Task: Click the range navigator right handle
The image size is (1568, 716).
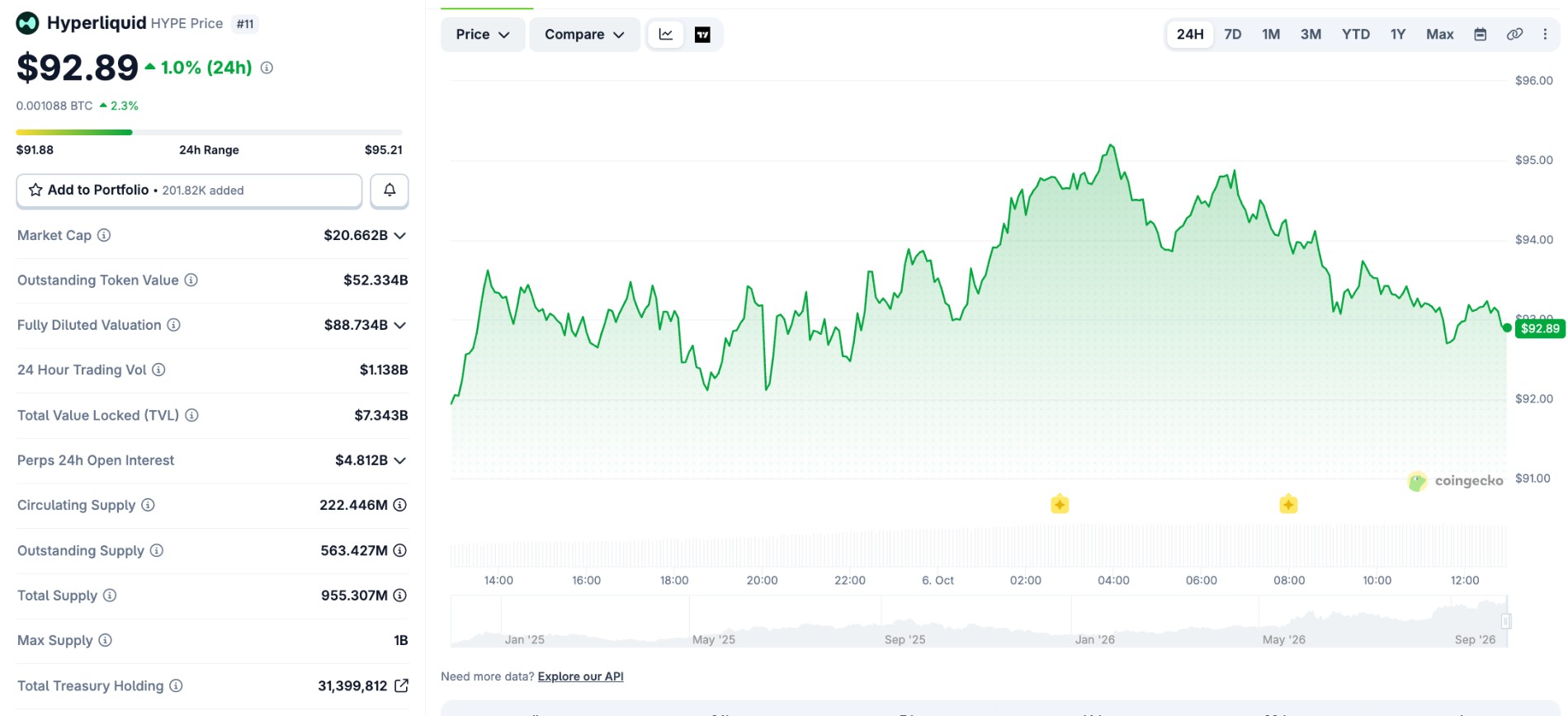Action: [x=1506, y=621]
